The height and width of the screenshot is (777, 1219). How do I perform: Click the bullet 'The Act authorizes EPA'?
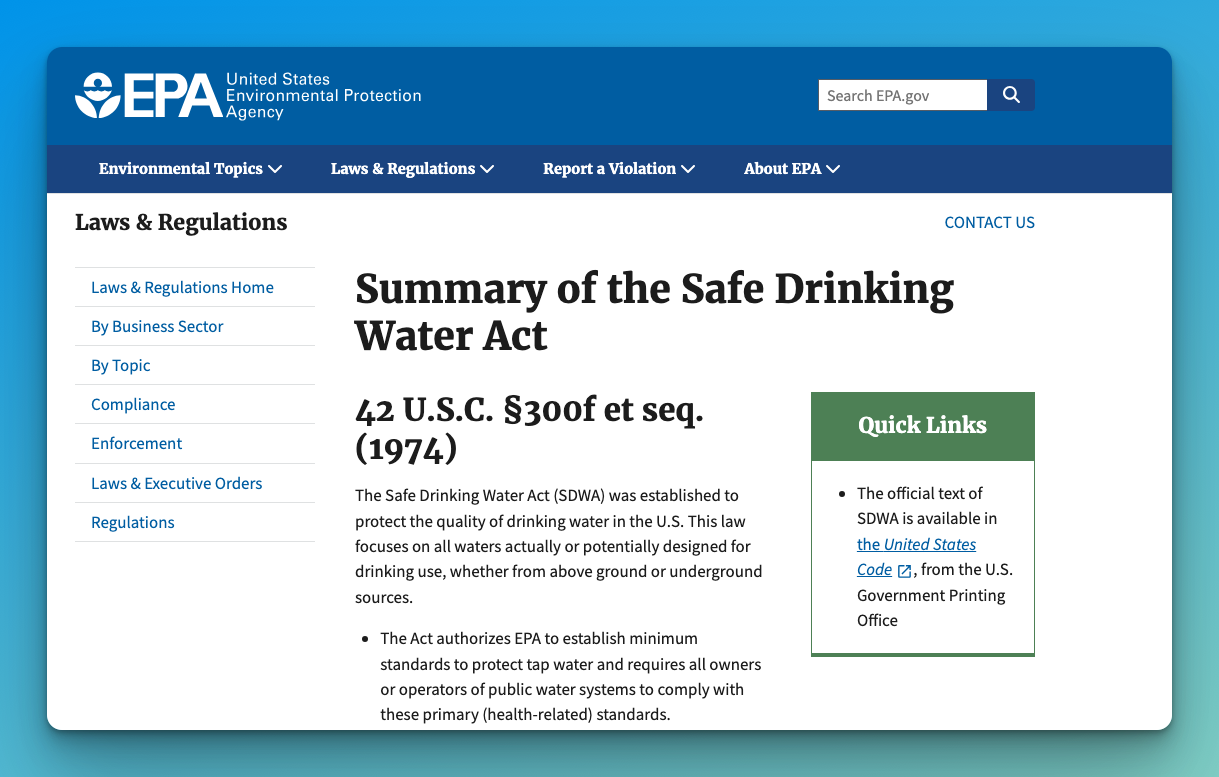coord(570,677)
